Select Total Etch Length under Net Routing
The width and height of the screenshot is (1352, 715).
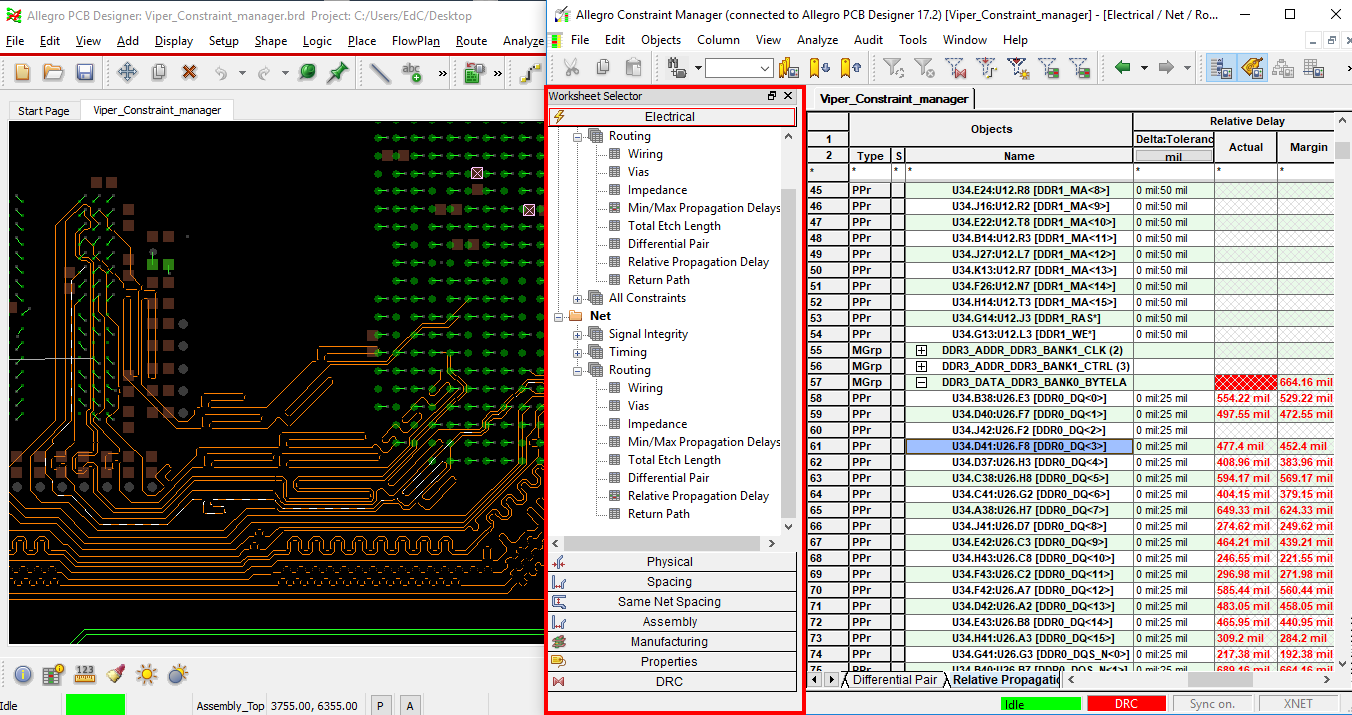[674, 460]
